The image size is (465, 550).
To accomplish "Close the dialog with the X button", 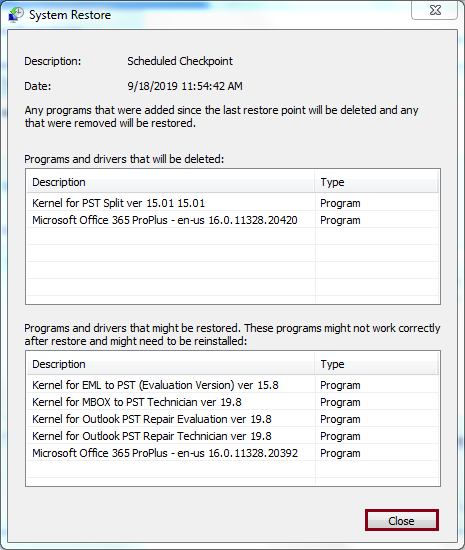I will (434, 11).
